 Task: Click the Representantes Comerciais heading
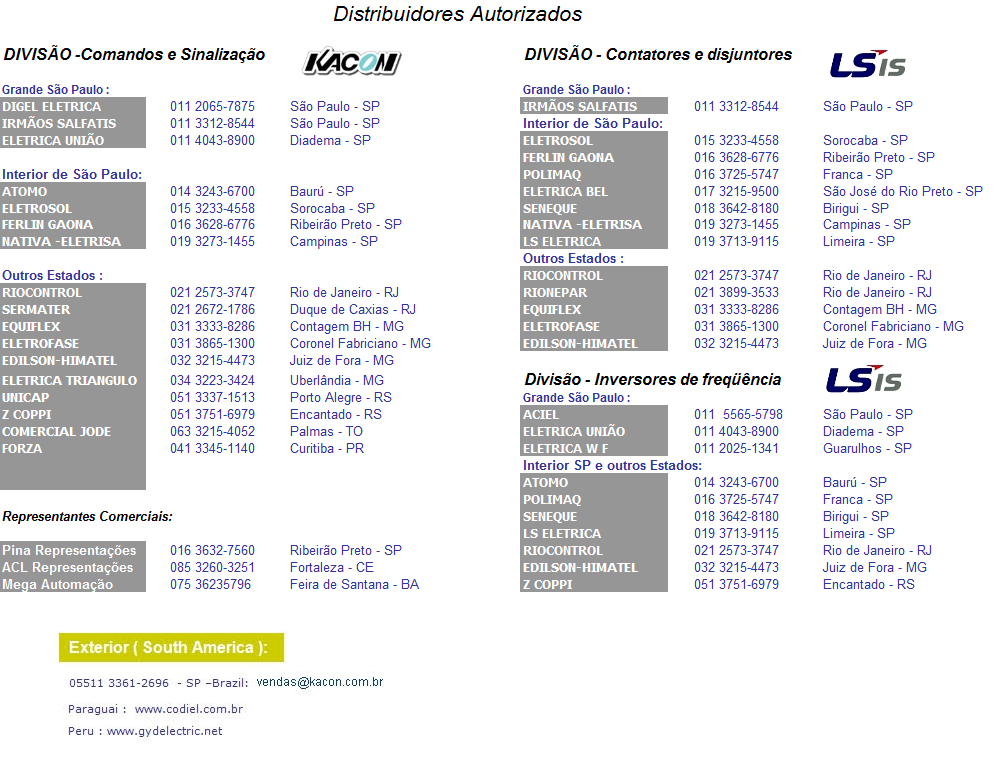pos(88,516)
